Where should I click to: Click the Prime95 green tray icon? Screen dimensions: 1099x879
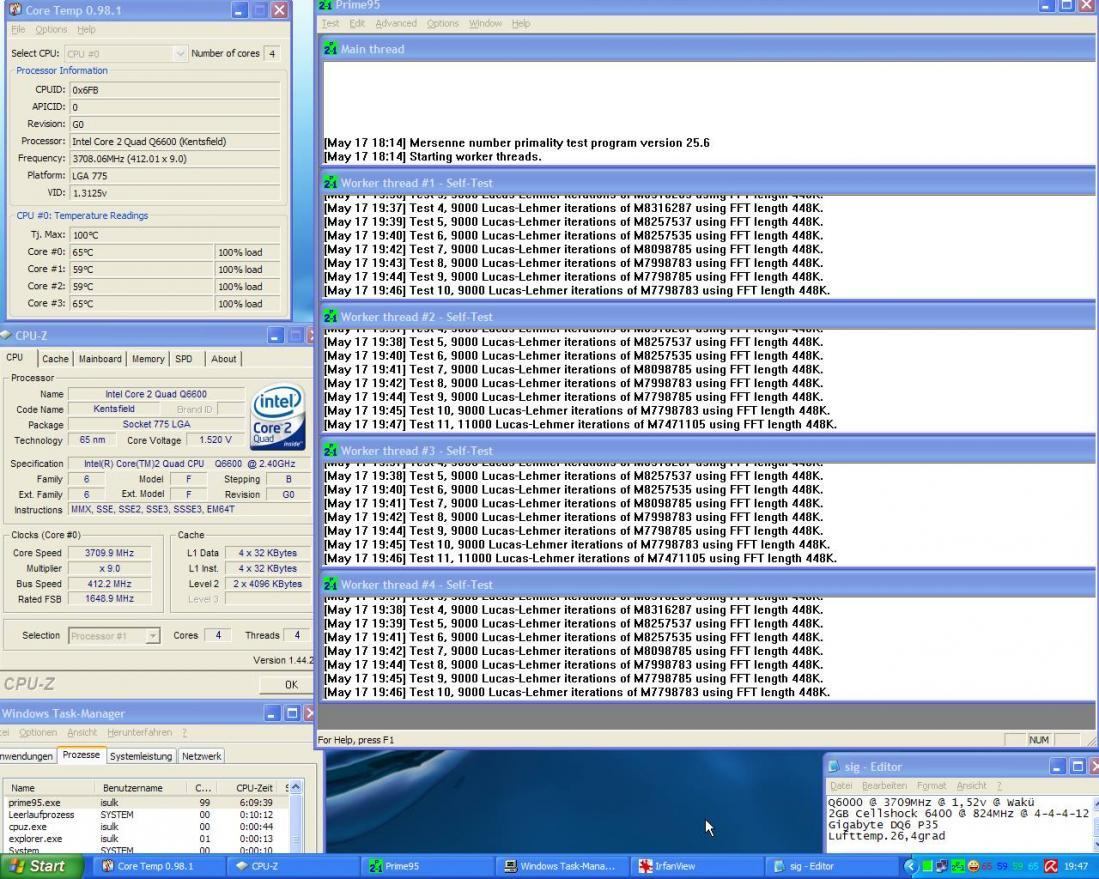[957, 866]
